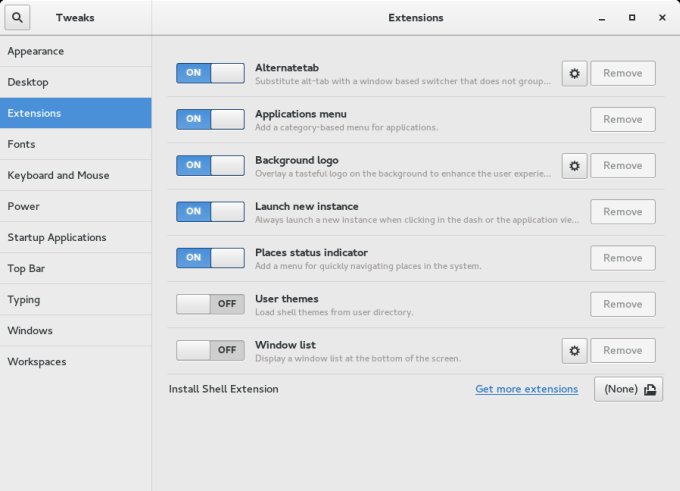Viewport: 680px width, 491px height.
Task: Open Startup Applications section
Action: (75, 238)
